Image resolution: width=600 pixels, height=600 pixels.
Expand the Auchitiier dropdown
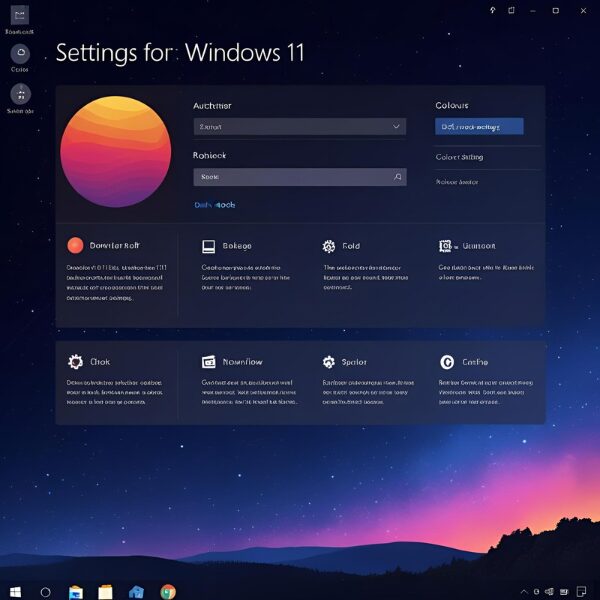(x=300, y=127)
